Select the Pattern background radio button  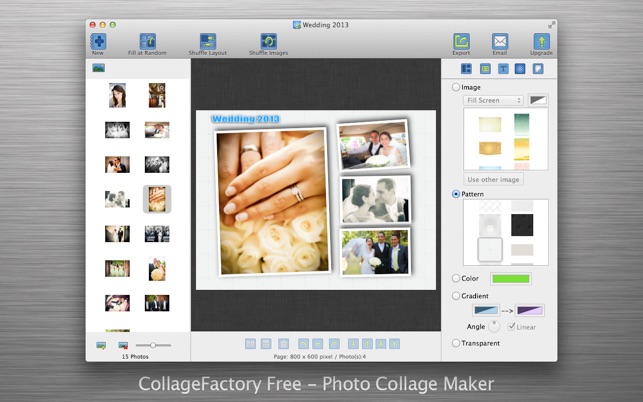[x=456, y=194]
